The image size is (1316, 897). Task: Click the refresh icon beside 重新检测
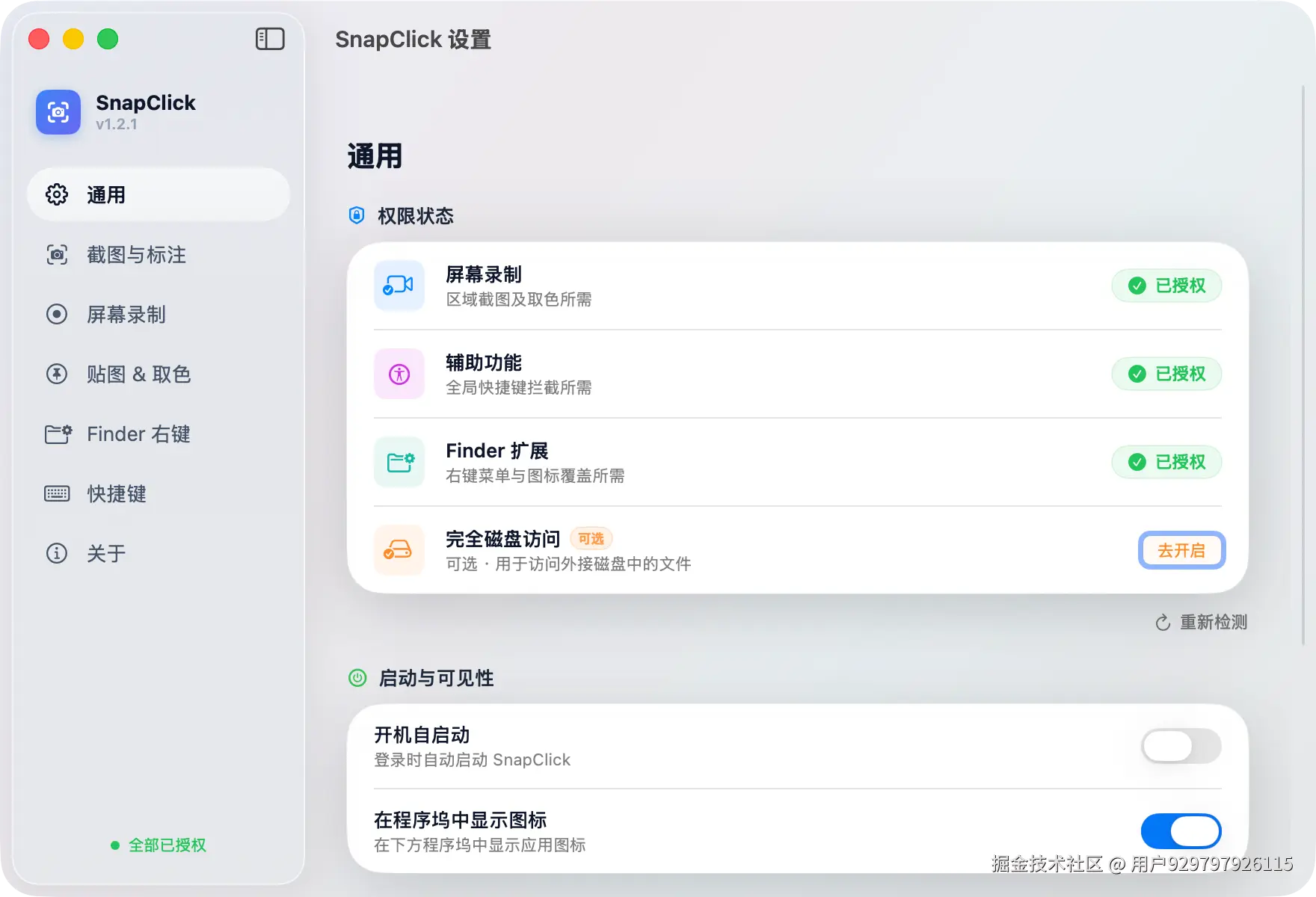[x=1163, y=623]
